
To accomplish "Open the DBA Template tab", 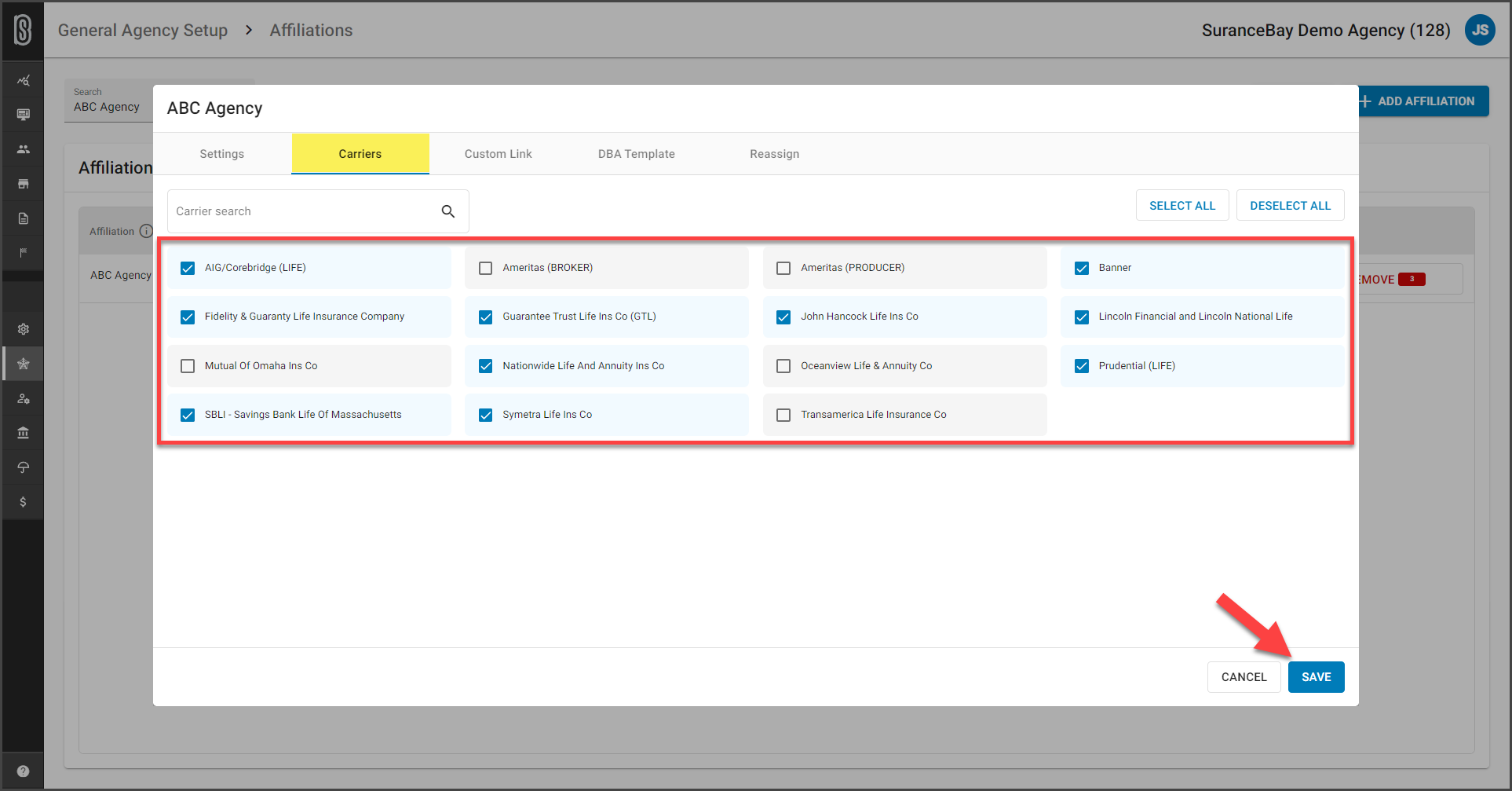I will pos(637,154).
